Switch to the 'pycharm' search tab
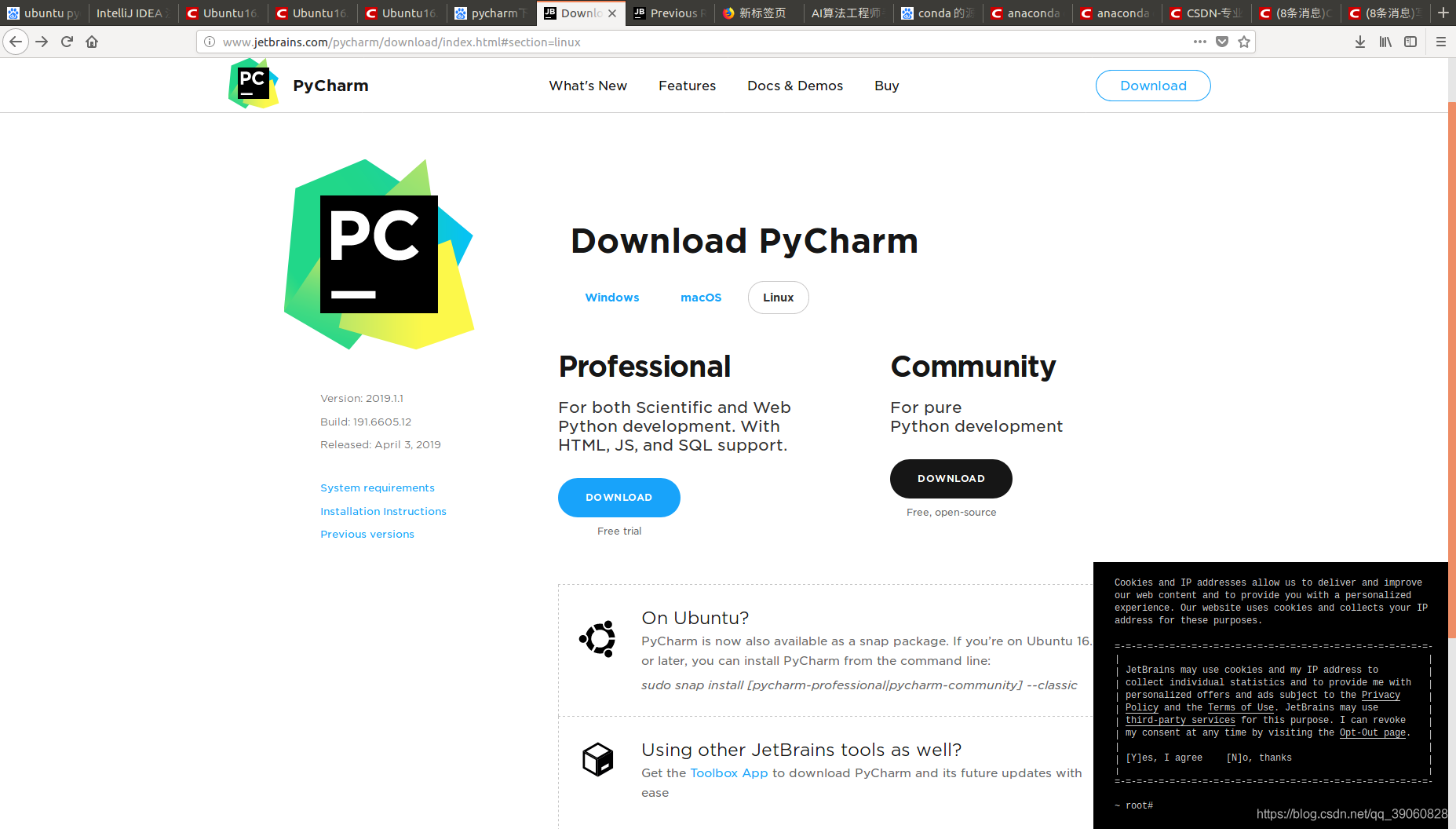The width and height of the screenshot is (1456, 829). click(491, 13)
